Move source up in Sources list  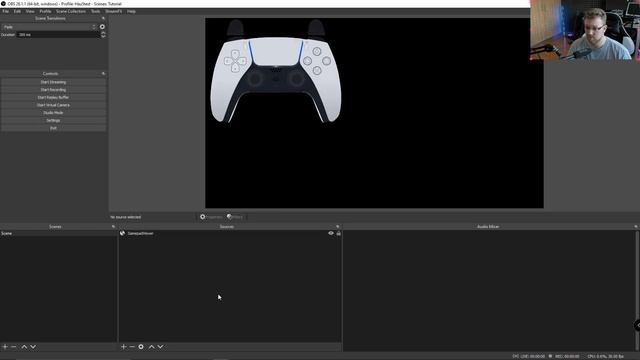151,347
